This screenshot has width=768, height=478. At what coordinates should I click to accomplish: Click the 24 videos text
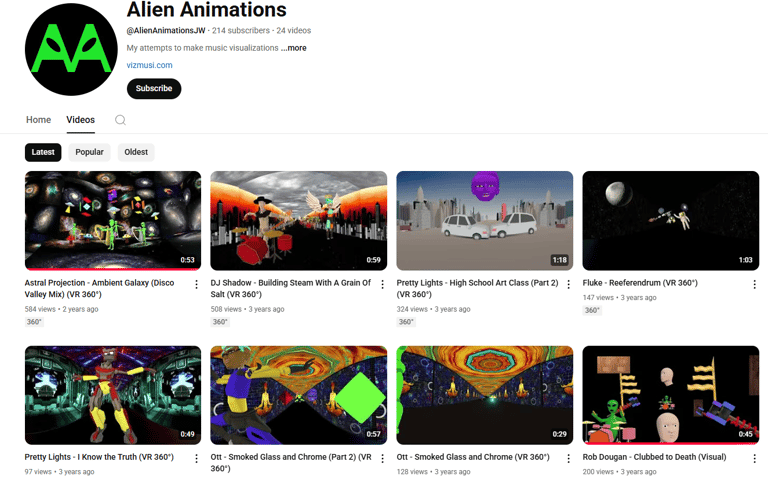tap(293, 30)
